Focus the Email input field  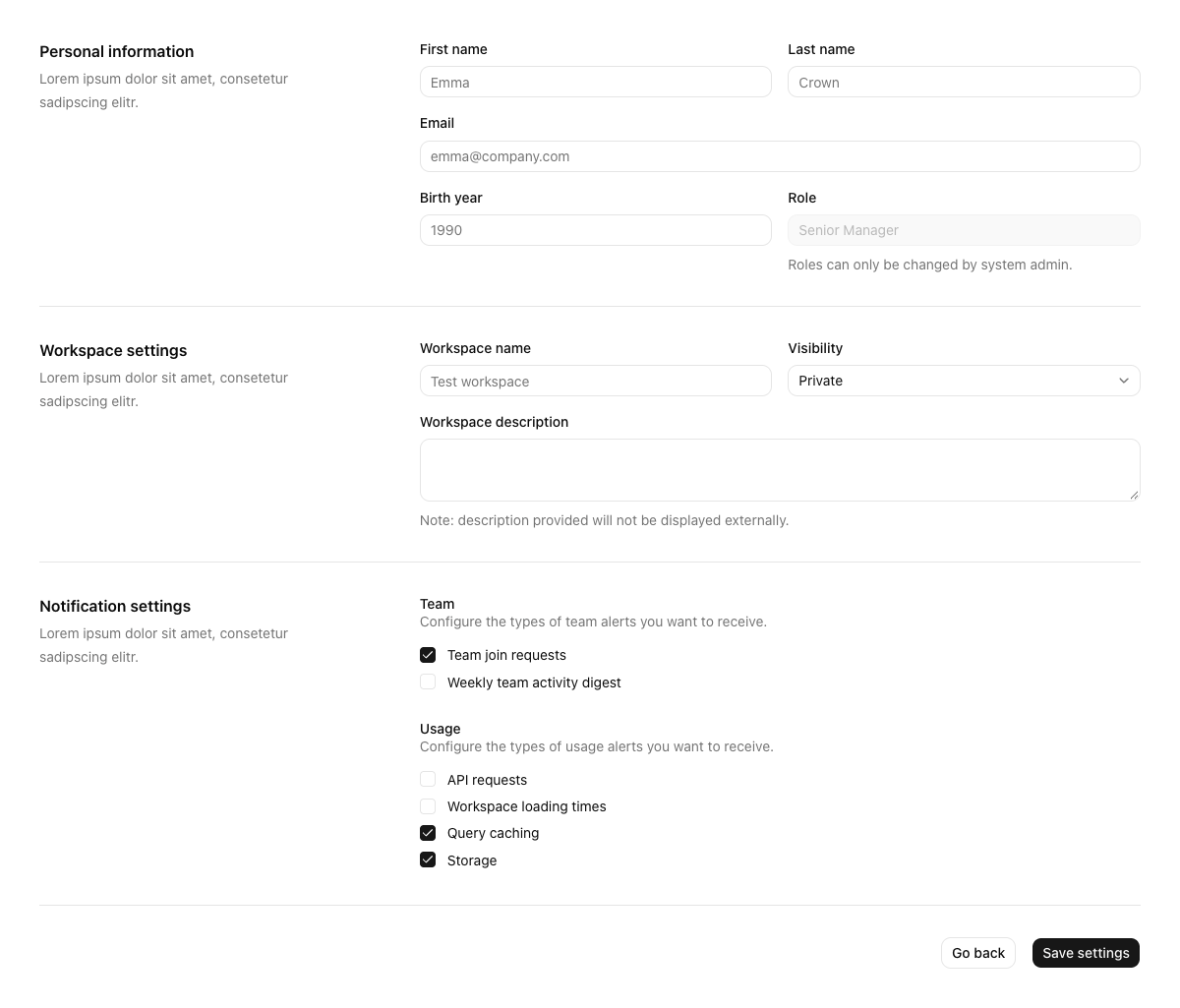780,156
